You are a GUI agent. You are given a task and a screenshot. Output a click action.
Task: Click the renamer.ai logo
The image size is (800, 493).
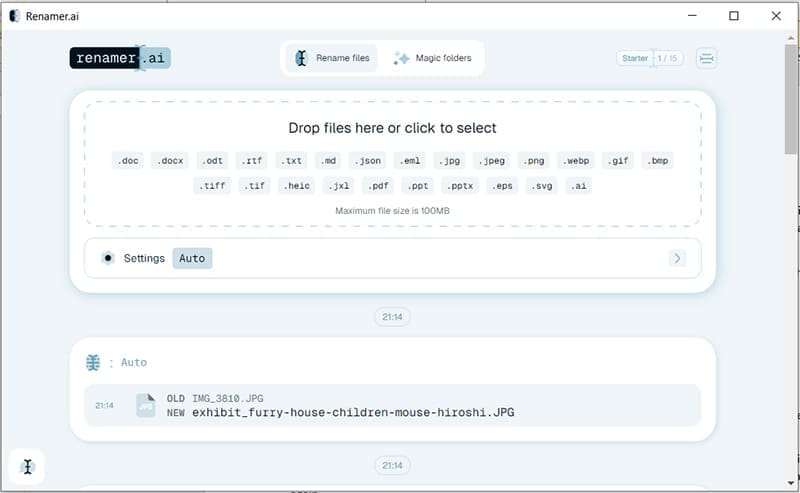coord(120,58)
